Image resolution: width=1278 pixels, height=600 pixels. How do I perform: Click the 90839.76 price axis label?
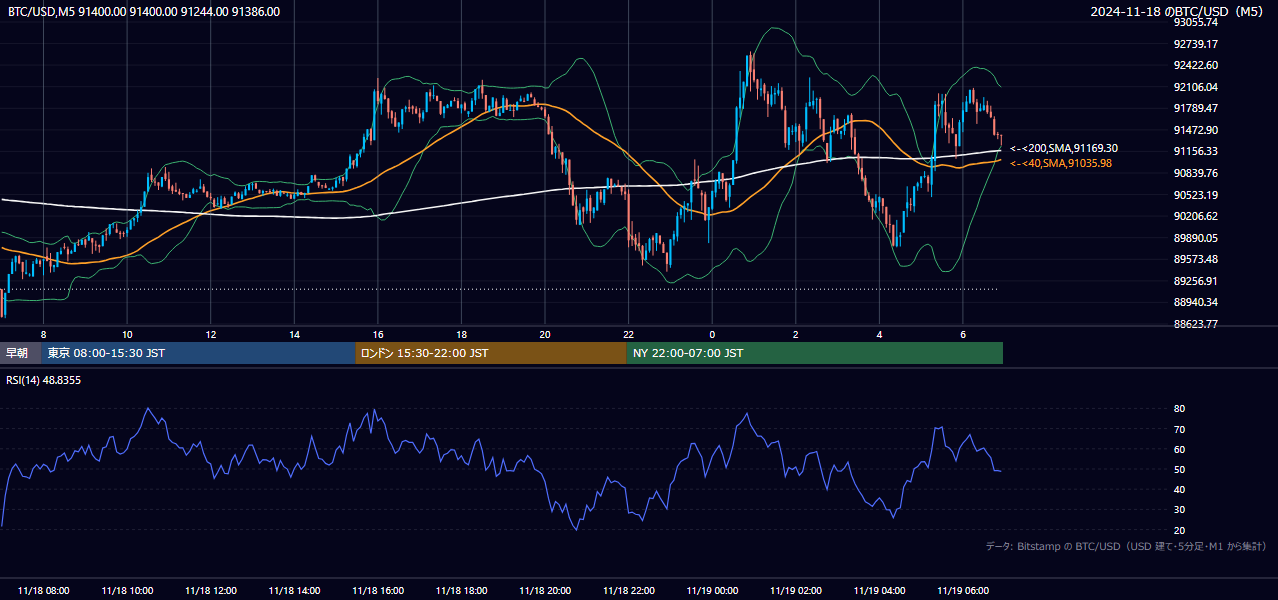(1196, 173)
